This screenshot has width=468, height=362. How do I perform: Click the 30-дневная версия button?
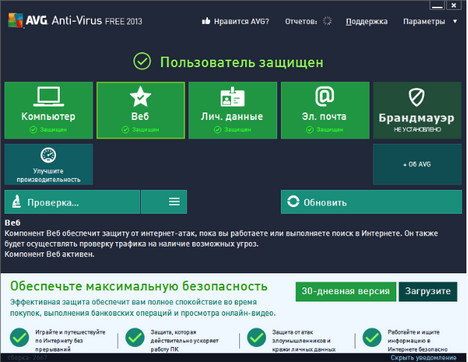pyautogui.click(x=346, y=291)
